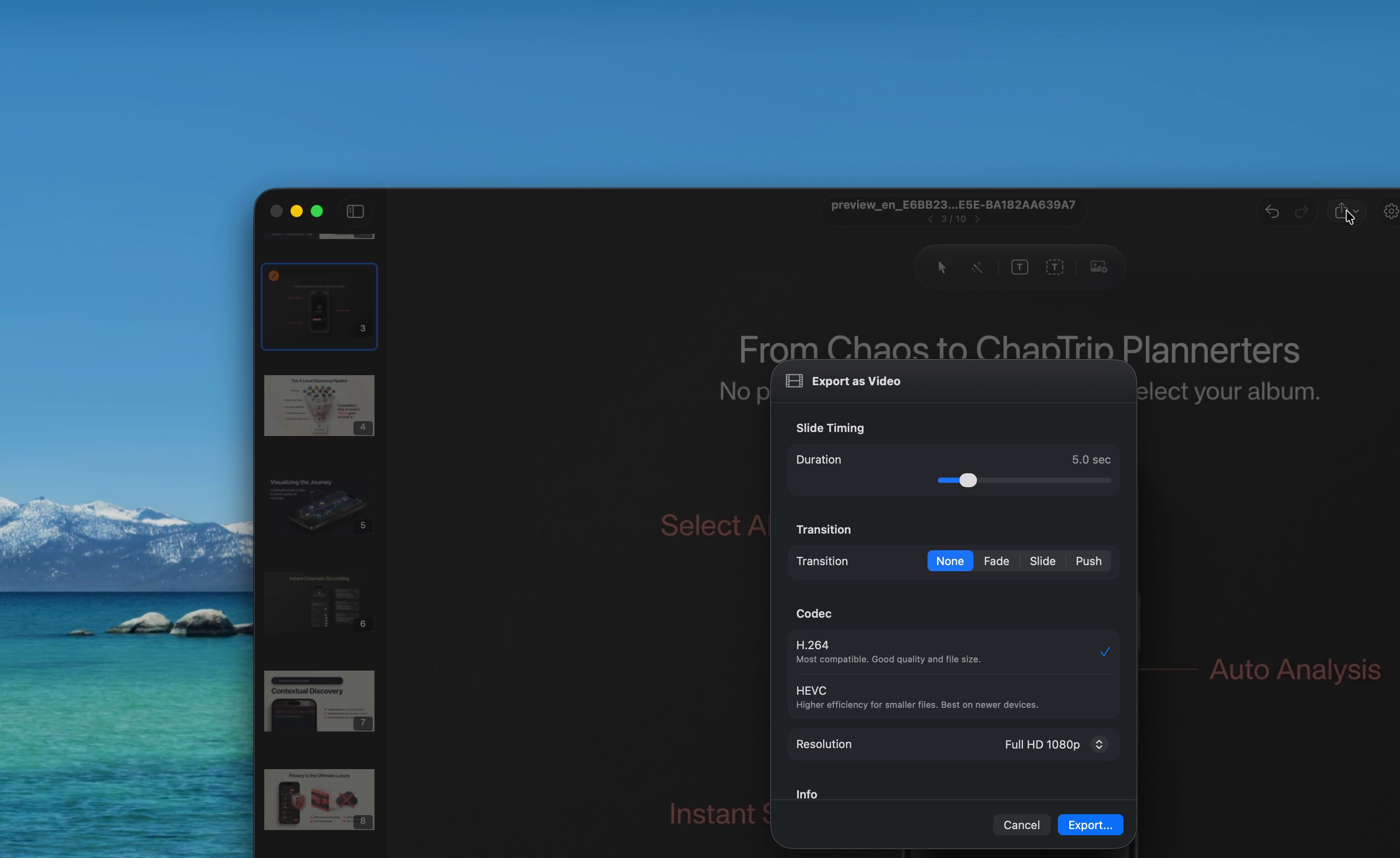Select slide 3 thumbnail
This screenshot has height=858, width=1400.
coord(319,306)
